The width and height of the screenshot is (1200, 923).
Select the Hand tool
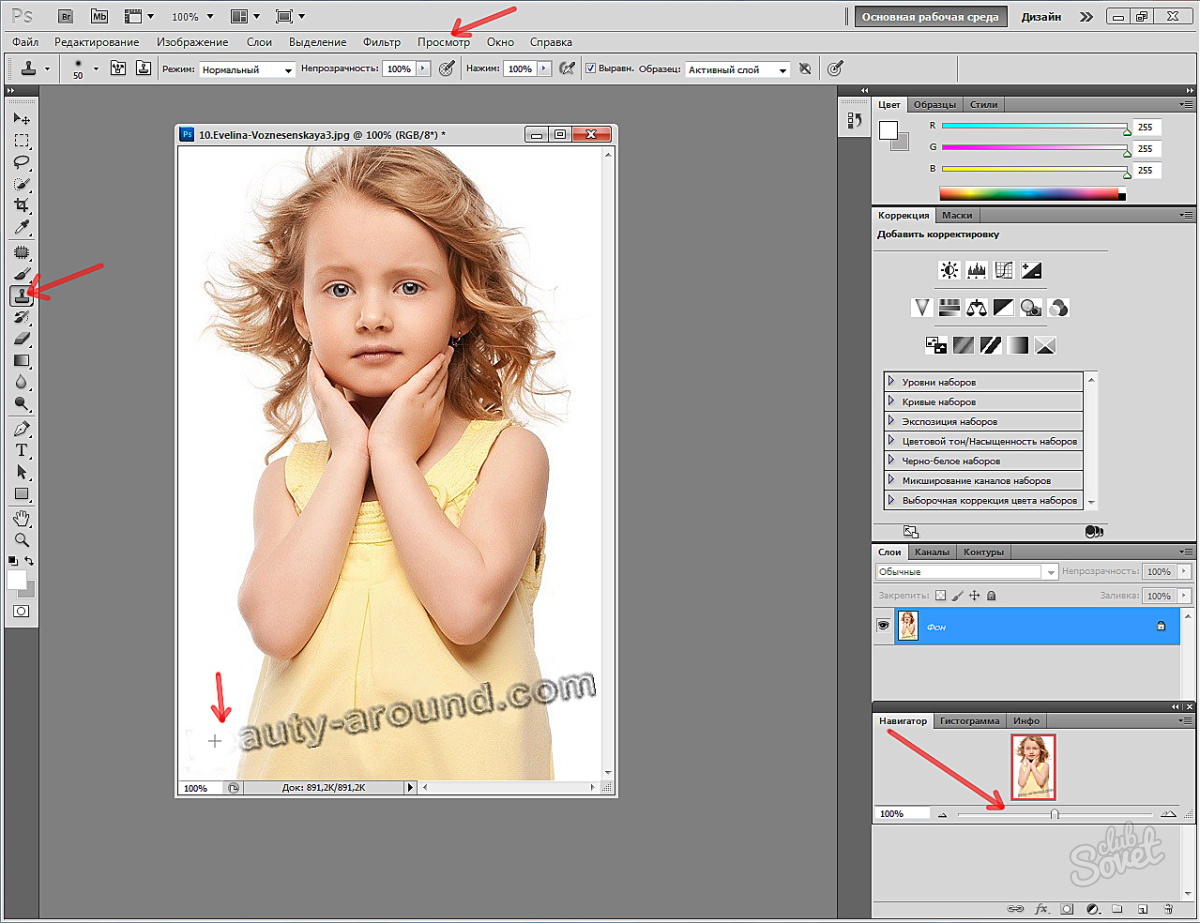21,518
